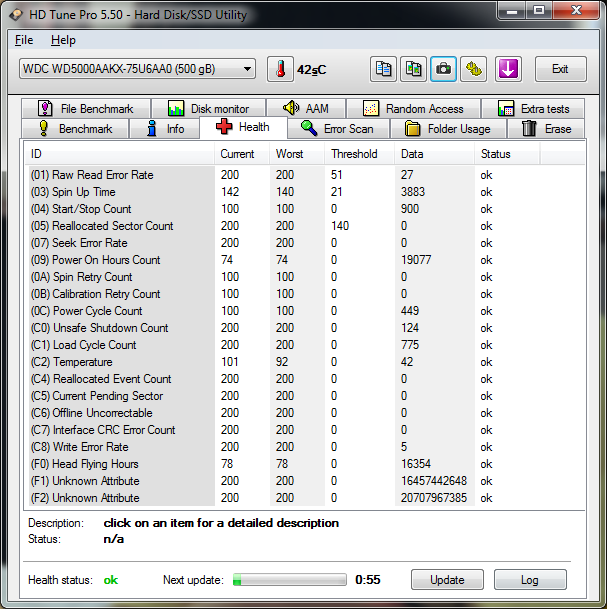Select the Health tab
The image size is (607, 609).
coord(243,127)
